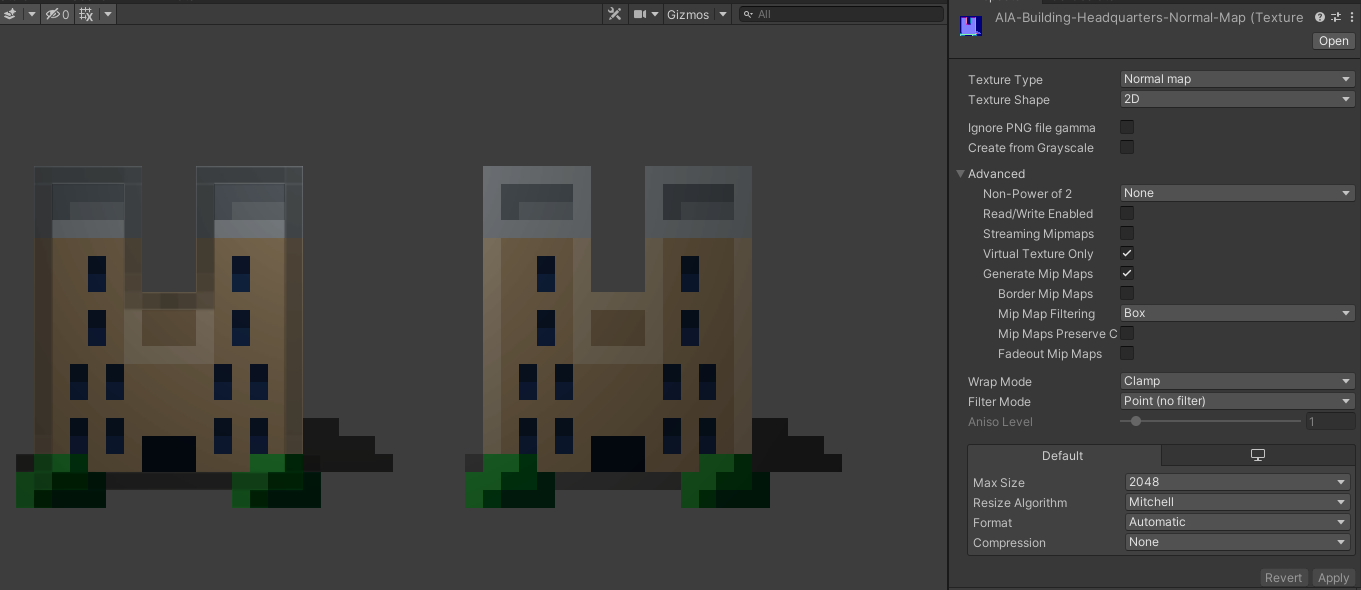Click the Open button
The height and width of the screenshot is (590, 1361).
1333,41
